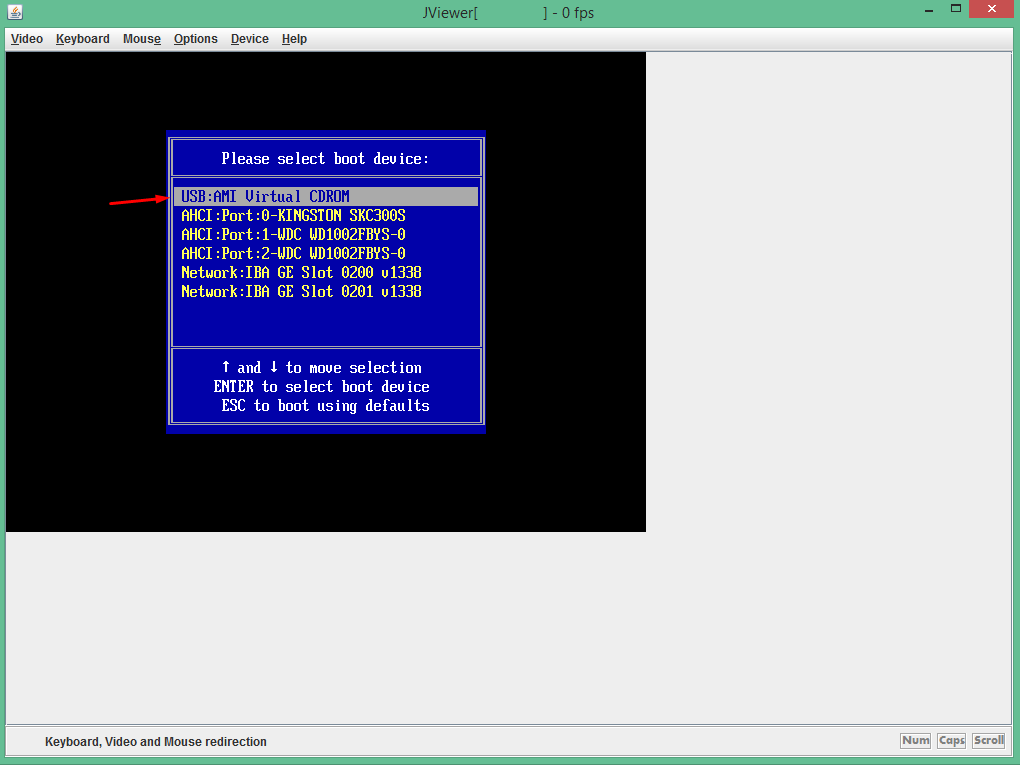Open the Options menu
Image resolution: width=1020 pixels, height=765 pixels.
click(196, 39)
